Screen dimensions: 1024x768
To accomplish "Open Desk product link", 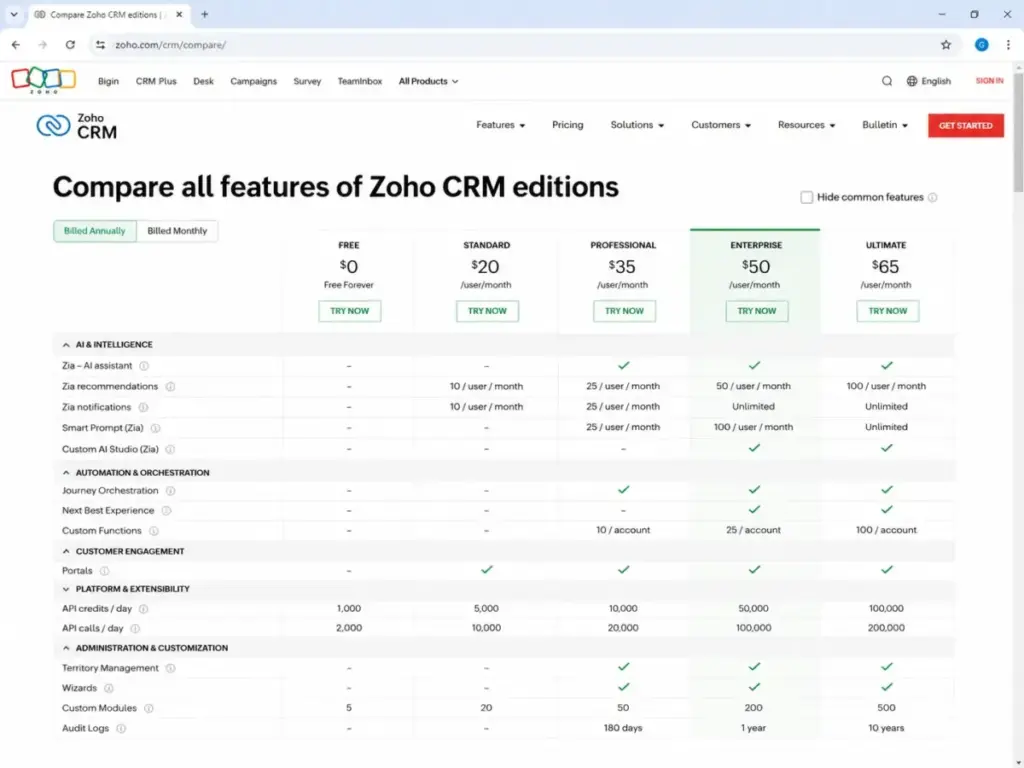I will [203, 81].
